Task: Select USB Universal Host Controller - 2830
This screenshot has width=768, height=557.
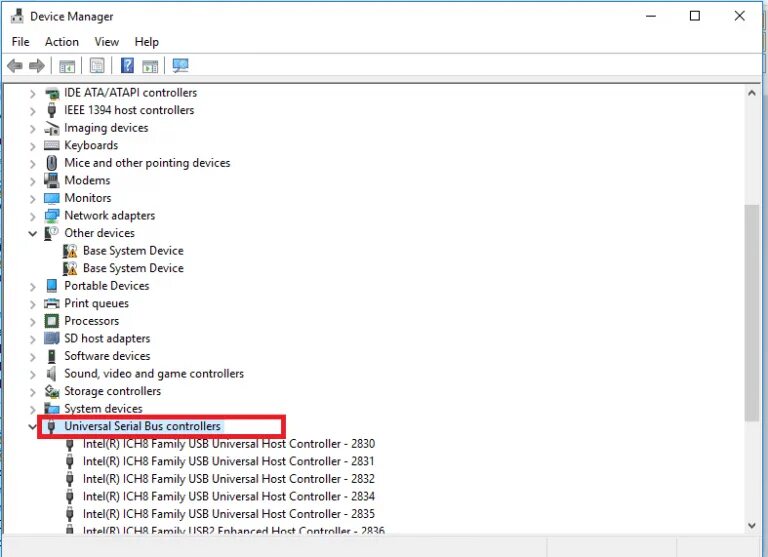Action: (x=229, y=444)
